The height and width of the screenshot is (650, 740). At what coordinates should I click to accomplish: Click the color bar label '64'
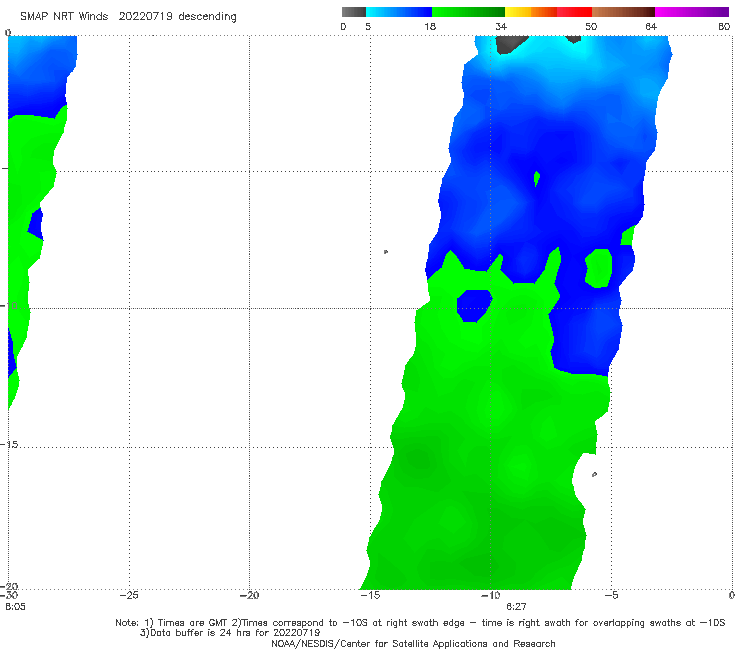coord(651,26)
